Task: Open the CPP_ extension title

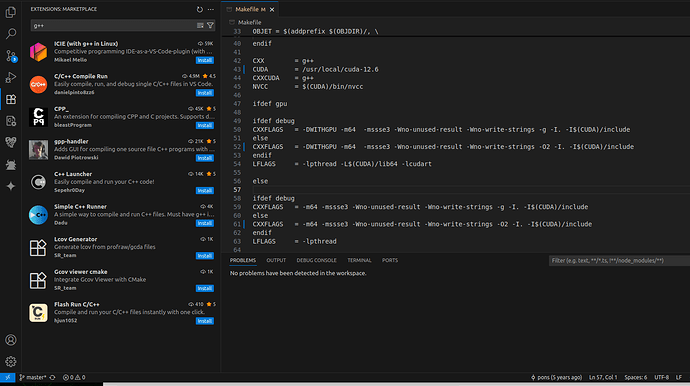Action: point(61,109)
